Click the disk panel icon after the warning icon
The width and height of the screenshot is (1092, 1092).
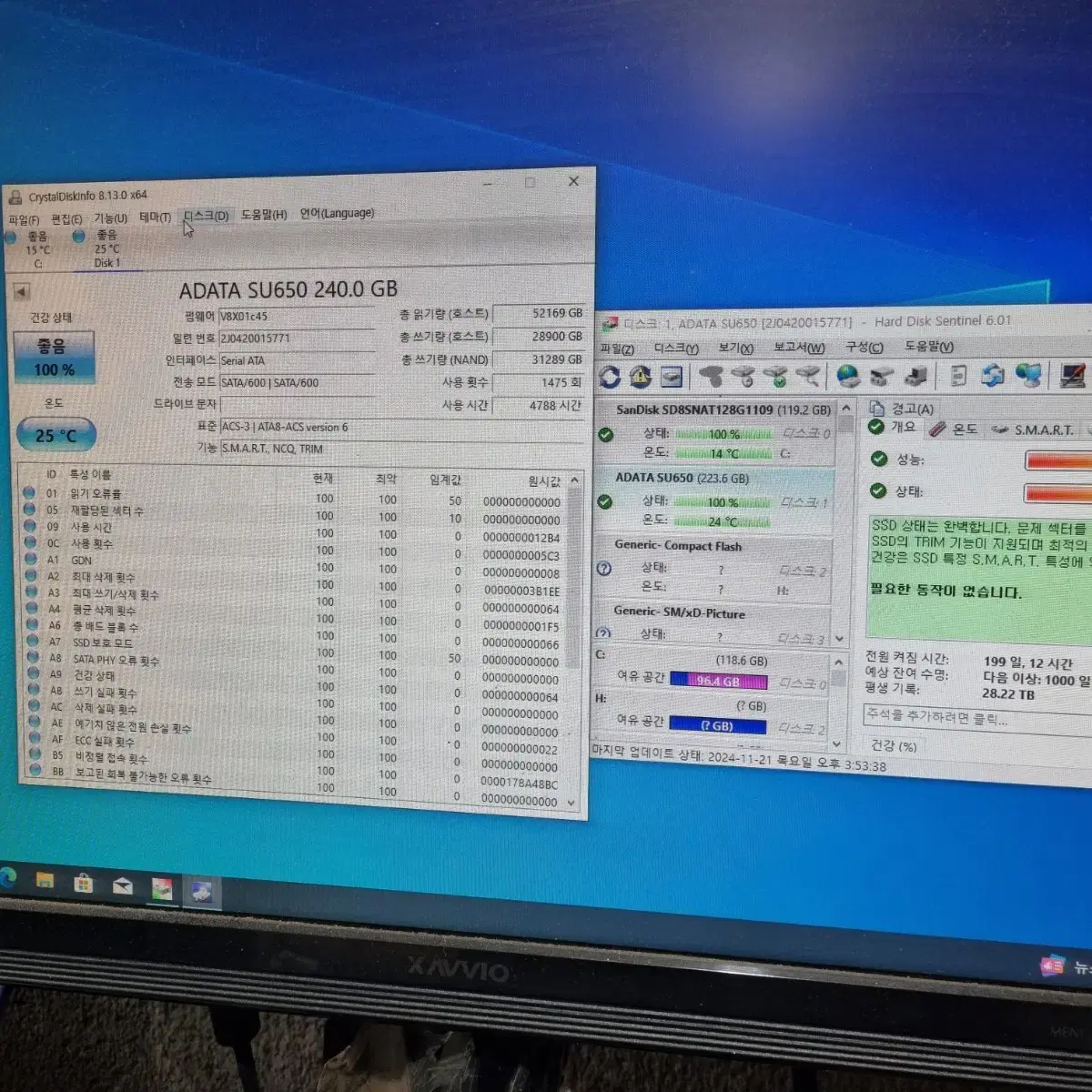(672, 376)
